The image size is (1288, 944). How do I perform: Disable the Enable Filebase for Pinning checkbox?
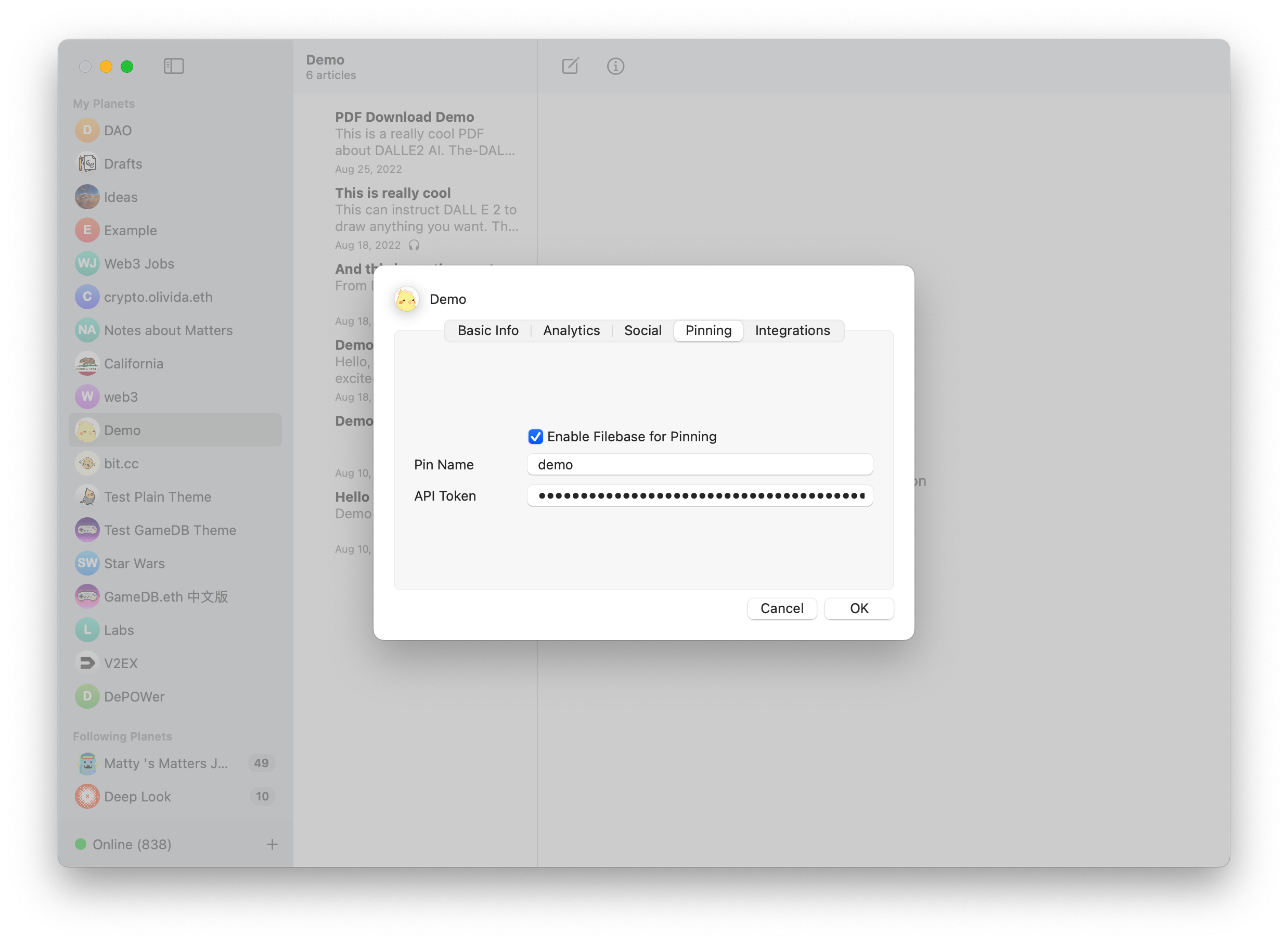point(535,437)
